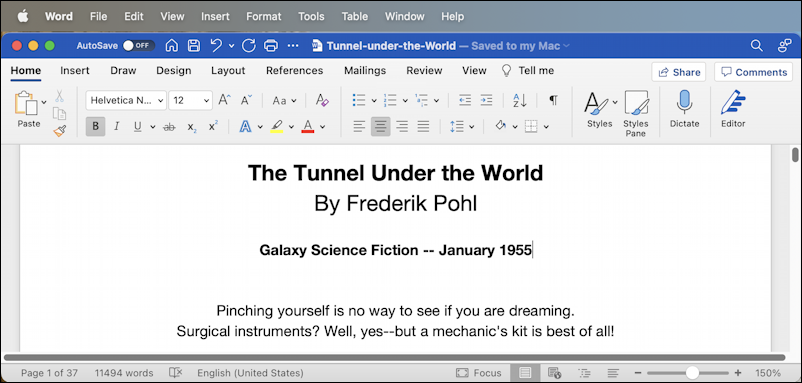Toggle Bold formatting button

95,127
